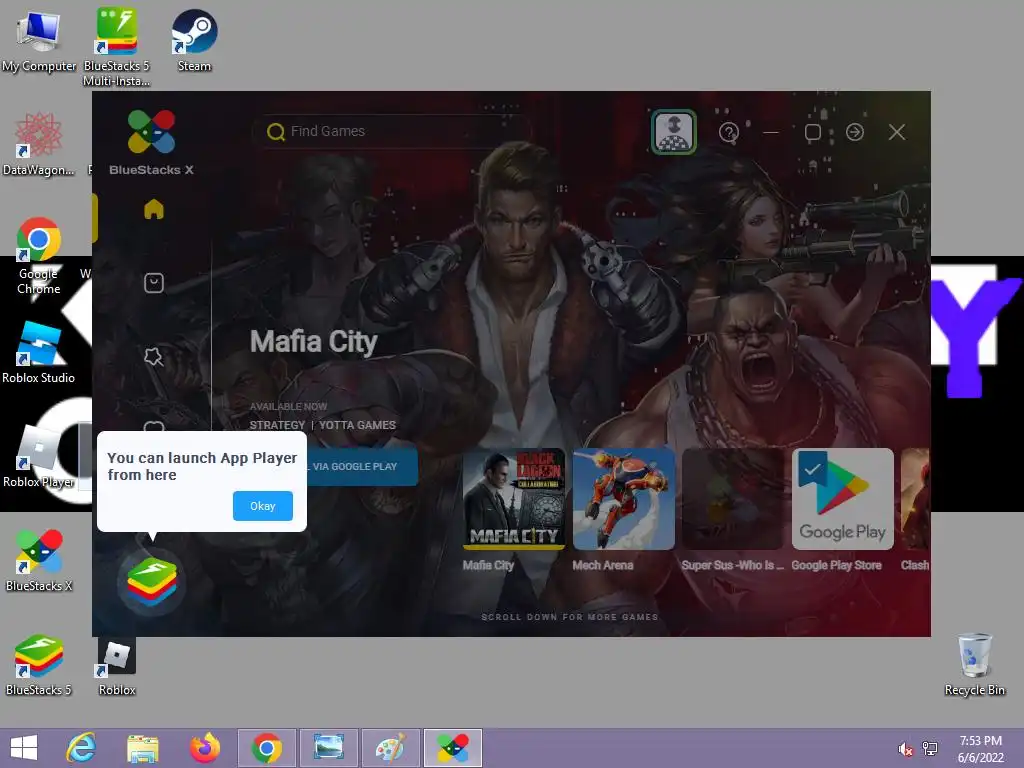Select the Mech Arena game thumbnail
Viewport: 1024px width, 768px height.
(x=624, y=498)
